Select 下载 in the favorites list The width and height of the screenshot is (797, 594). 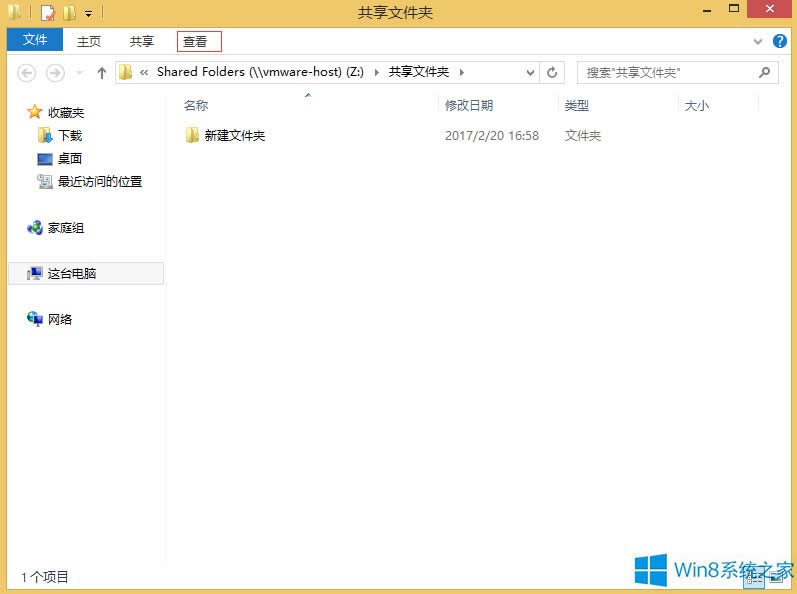(x=69, y=136)
